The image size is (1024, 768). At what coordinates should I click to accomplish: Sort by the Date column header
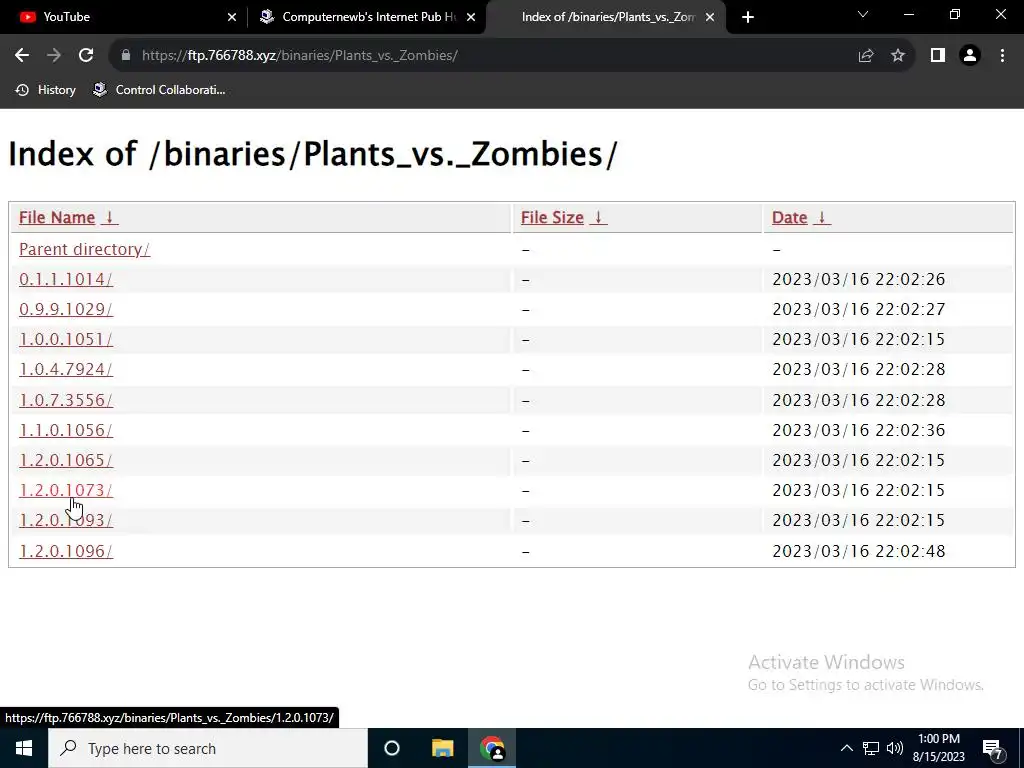[790, 217]
